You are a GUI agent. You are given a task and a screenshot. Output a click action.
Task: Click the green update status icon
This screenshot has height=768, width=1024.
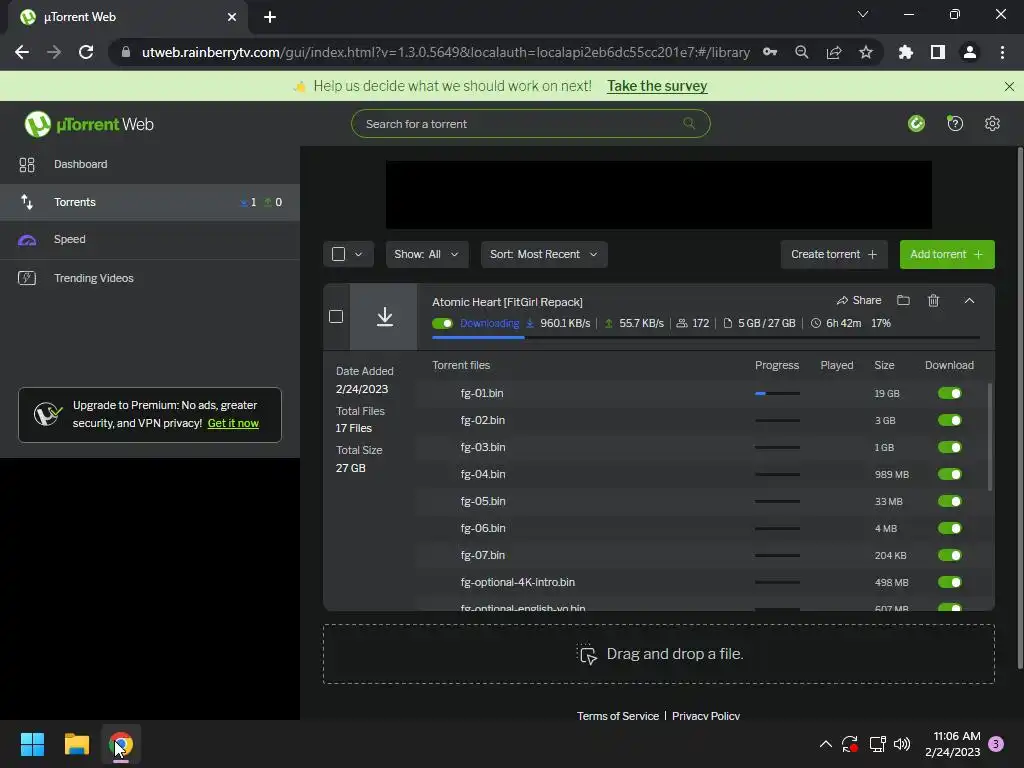[916, 123]
